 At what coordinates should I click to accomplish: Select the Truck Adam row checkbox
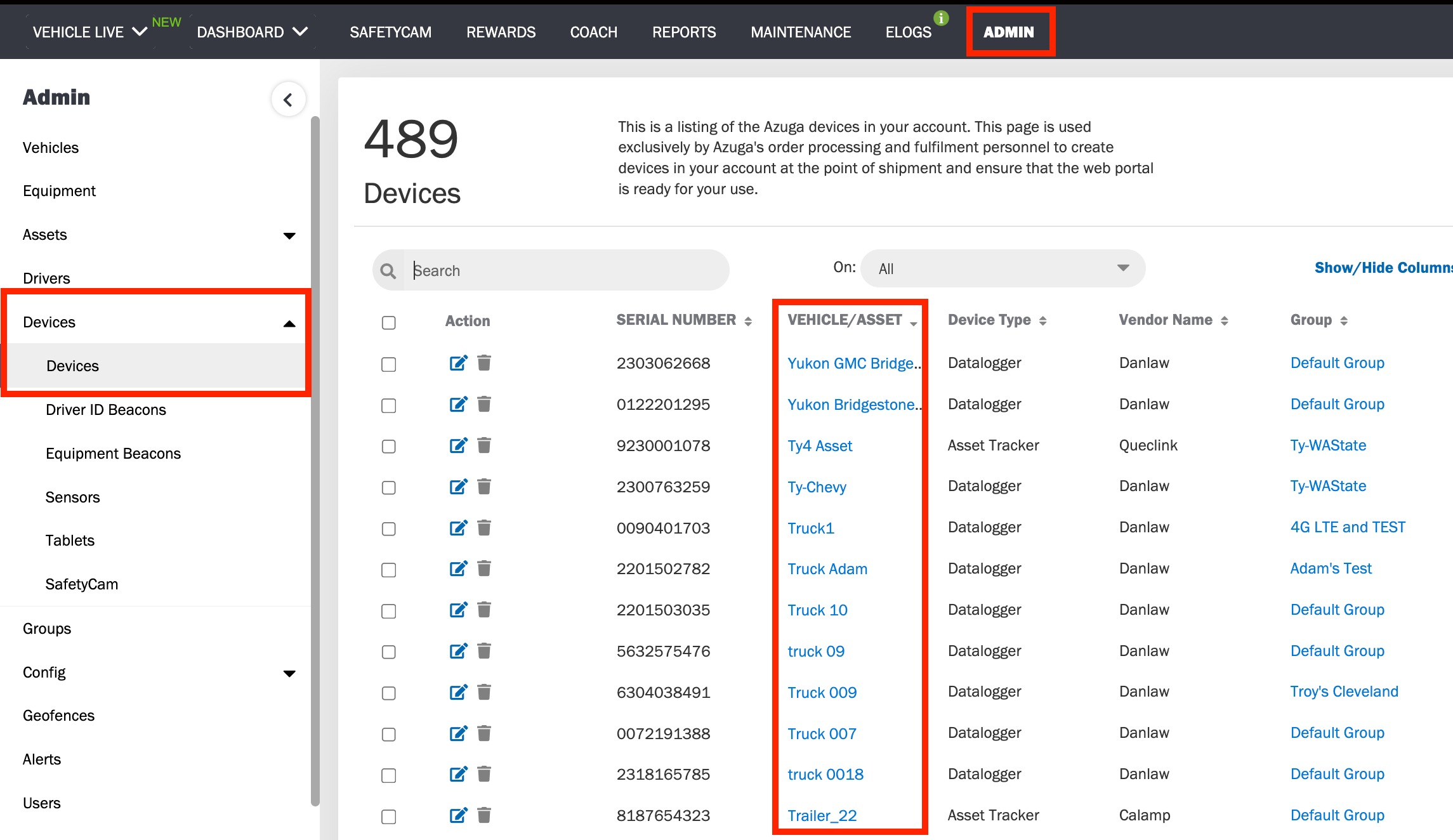[x=389, y=570]
